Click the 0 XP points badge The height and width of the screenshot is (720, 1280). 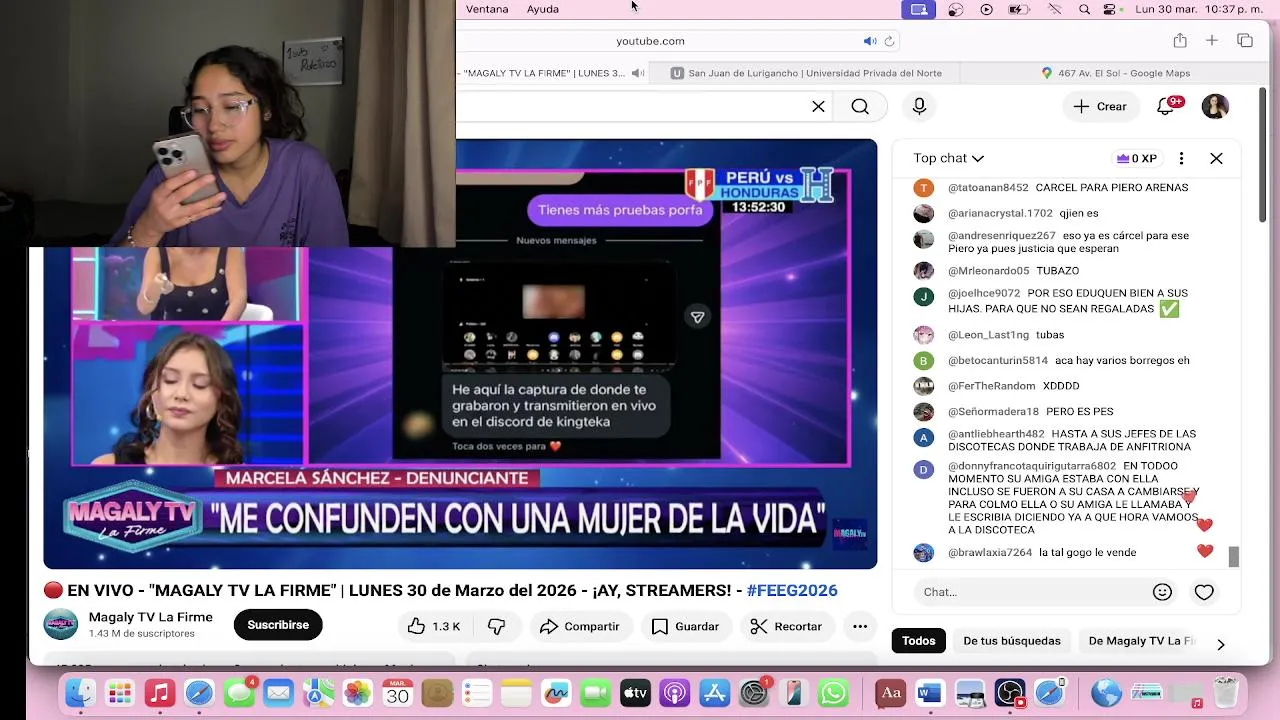point(1137,158)
